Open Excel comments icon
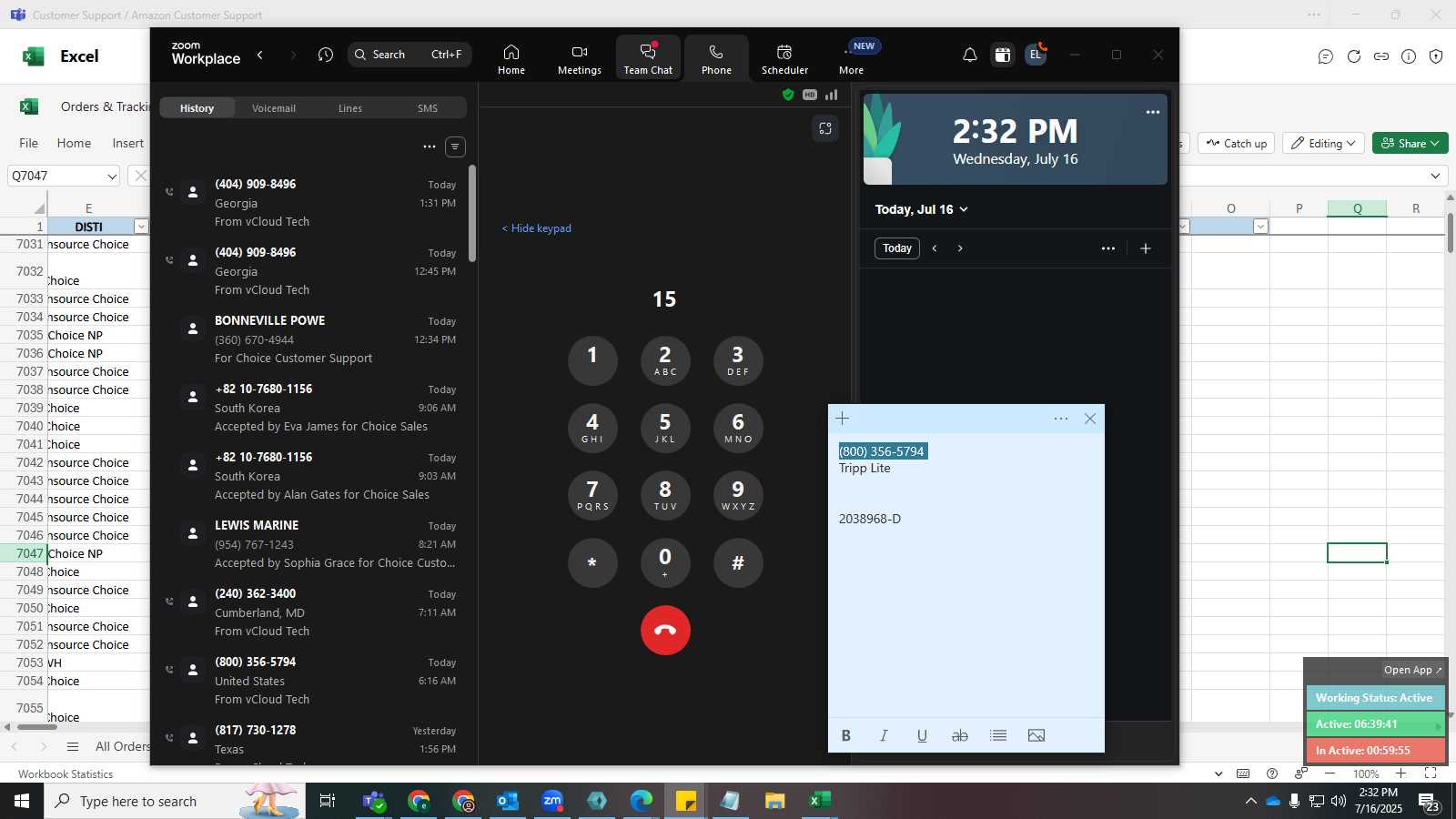The image size is (1456, 819). (x=1326, y=56)
